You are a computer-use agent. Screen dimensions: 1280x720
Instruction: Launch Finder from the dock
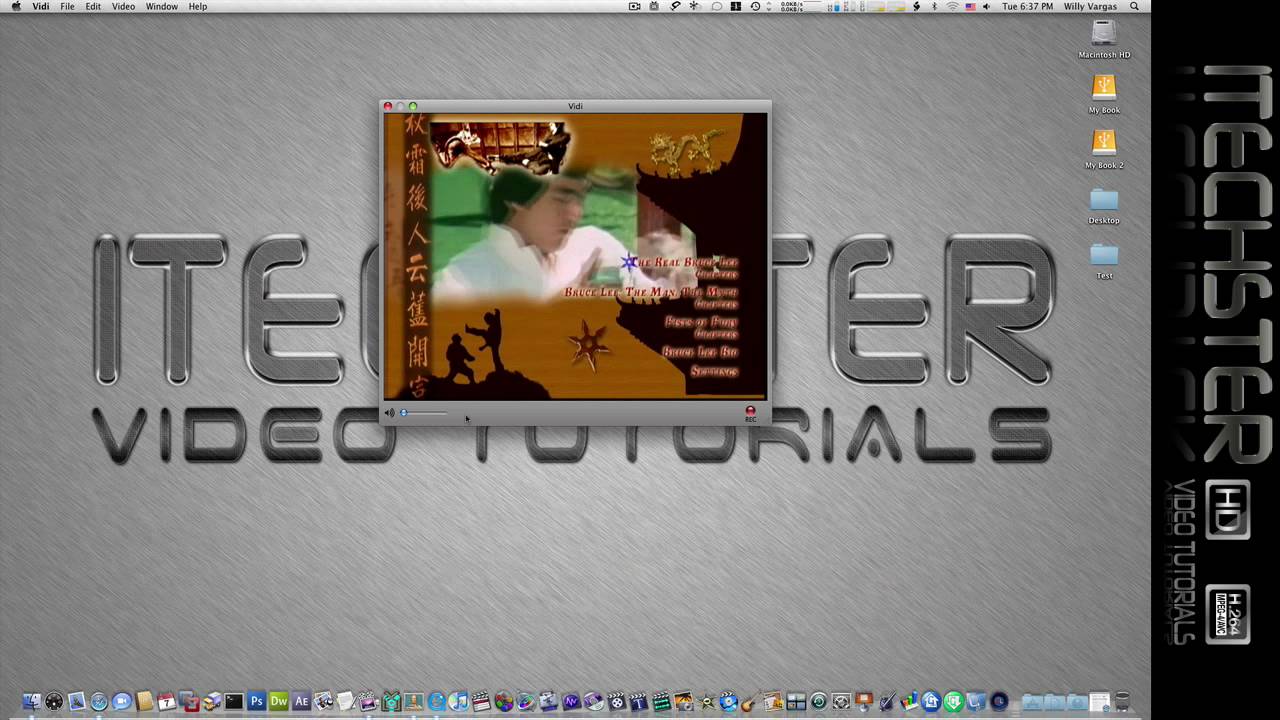point(32,702)
